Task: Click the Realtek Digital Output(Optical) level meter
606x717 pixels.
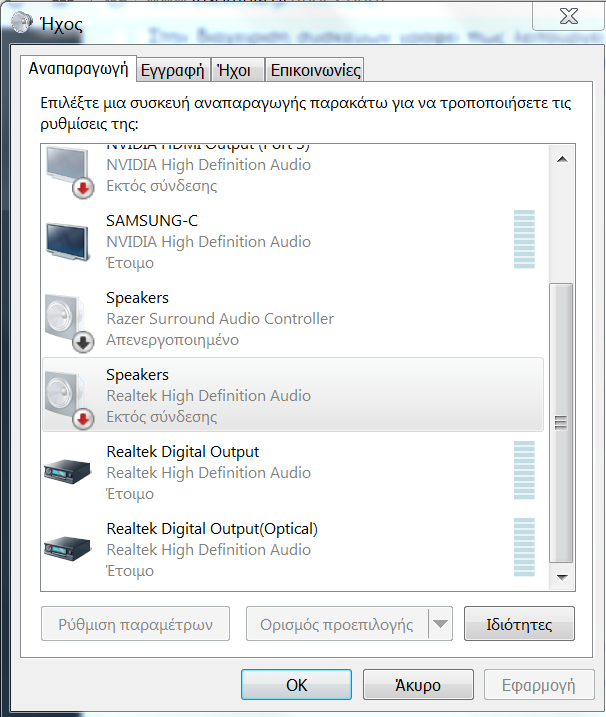Action: (x=524, y=547)
